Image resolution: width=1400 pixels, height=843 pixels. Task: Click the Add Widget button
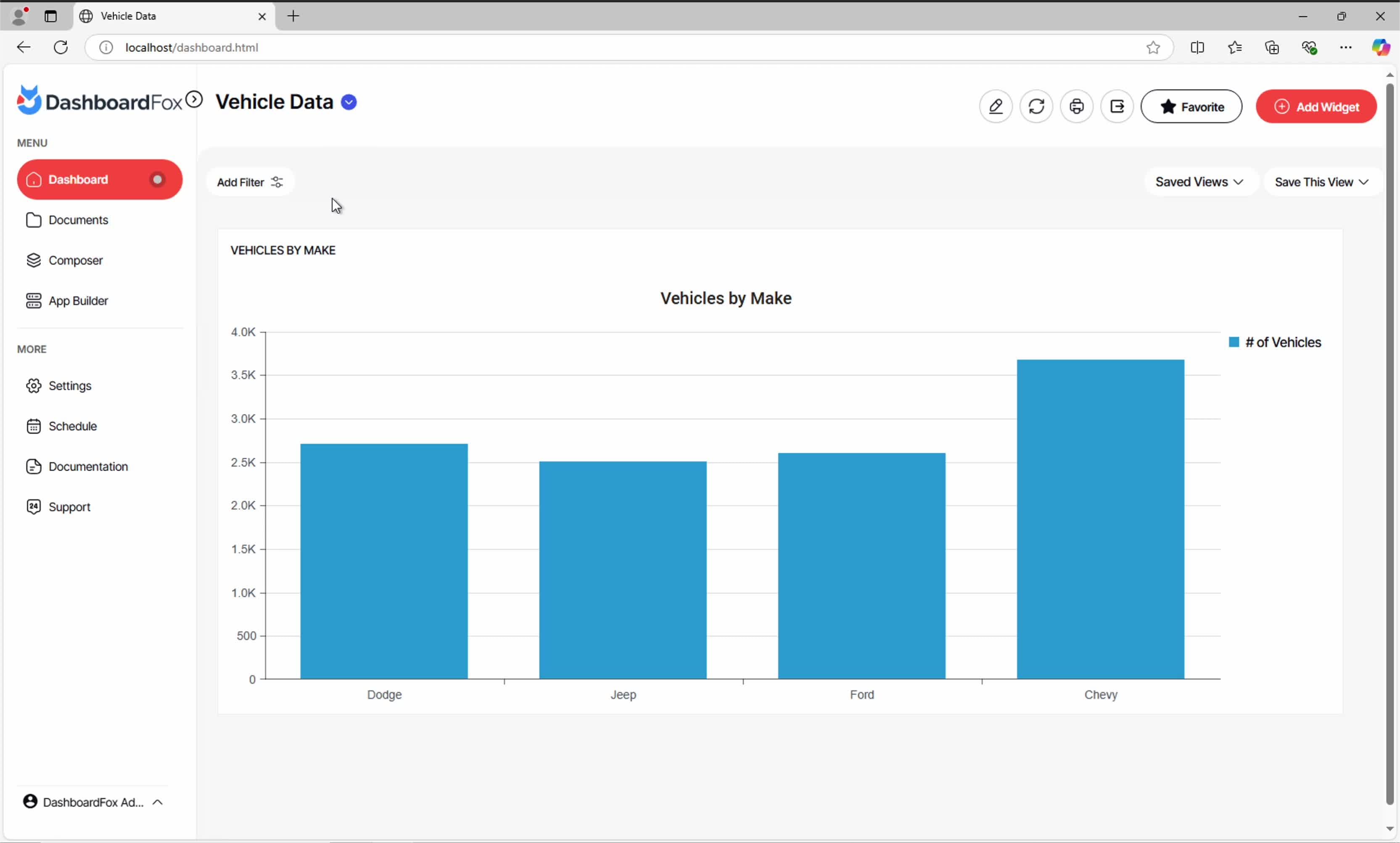(1316, 106)
